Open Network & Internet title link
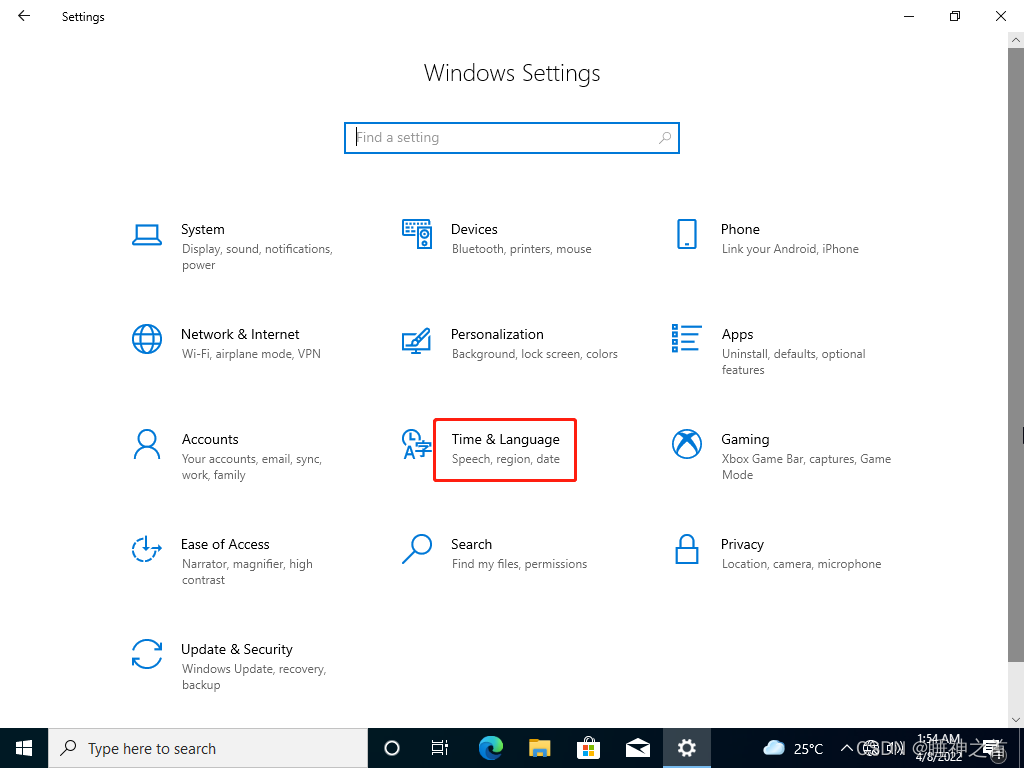The width and height of the screenshot is (1024, 768). 240,334
